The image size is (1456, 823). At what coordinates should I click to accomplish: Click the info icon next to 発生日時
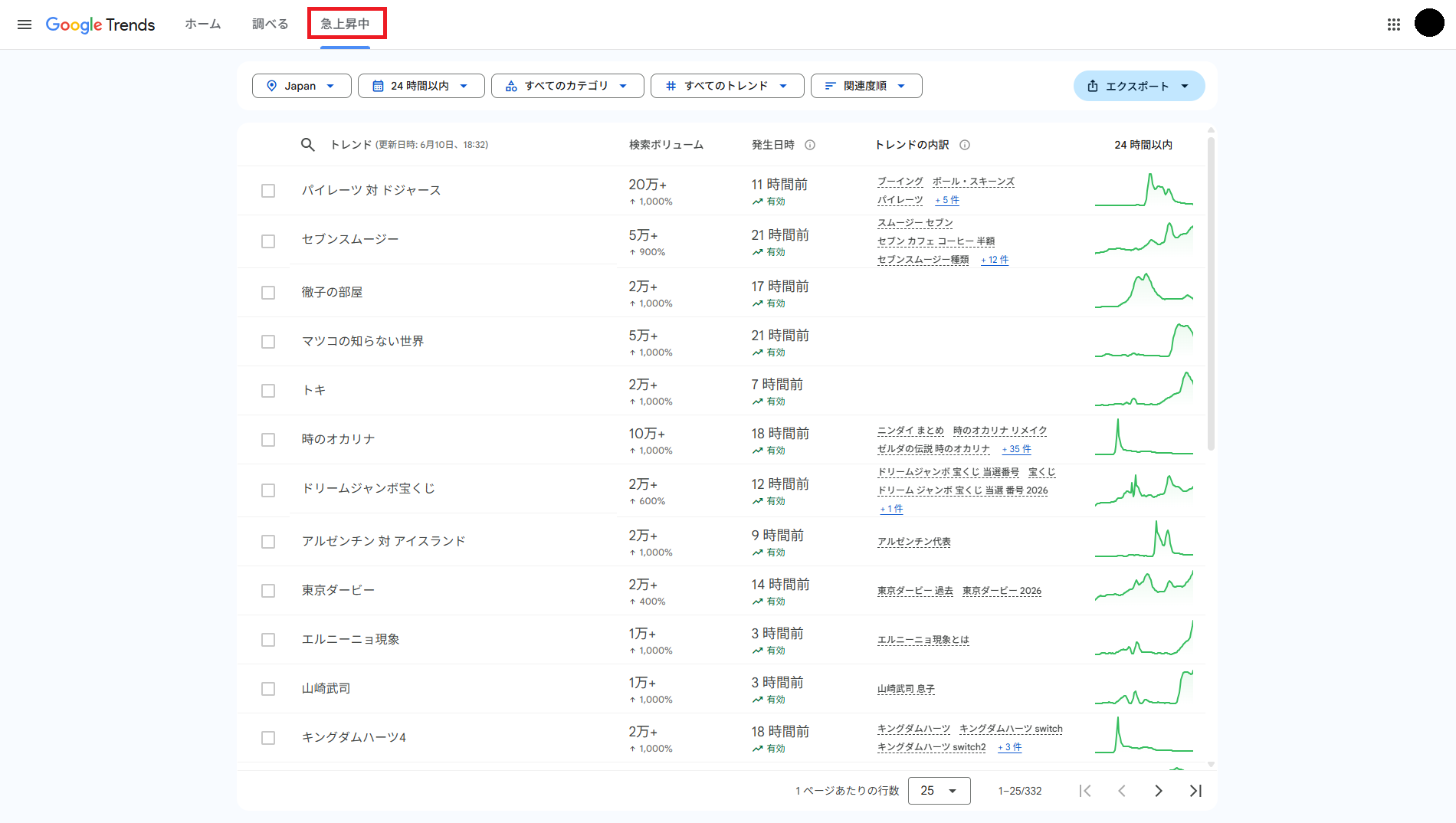810,145
